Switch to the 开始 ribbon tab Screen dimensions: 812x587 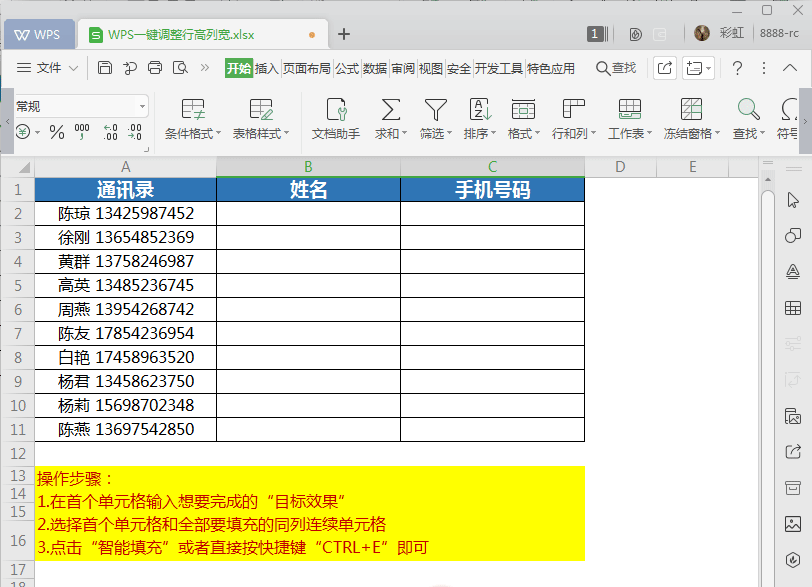point(239,68)
